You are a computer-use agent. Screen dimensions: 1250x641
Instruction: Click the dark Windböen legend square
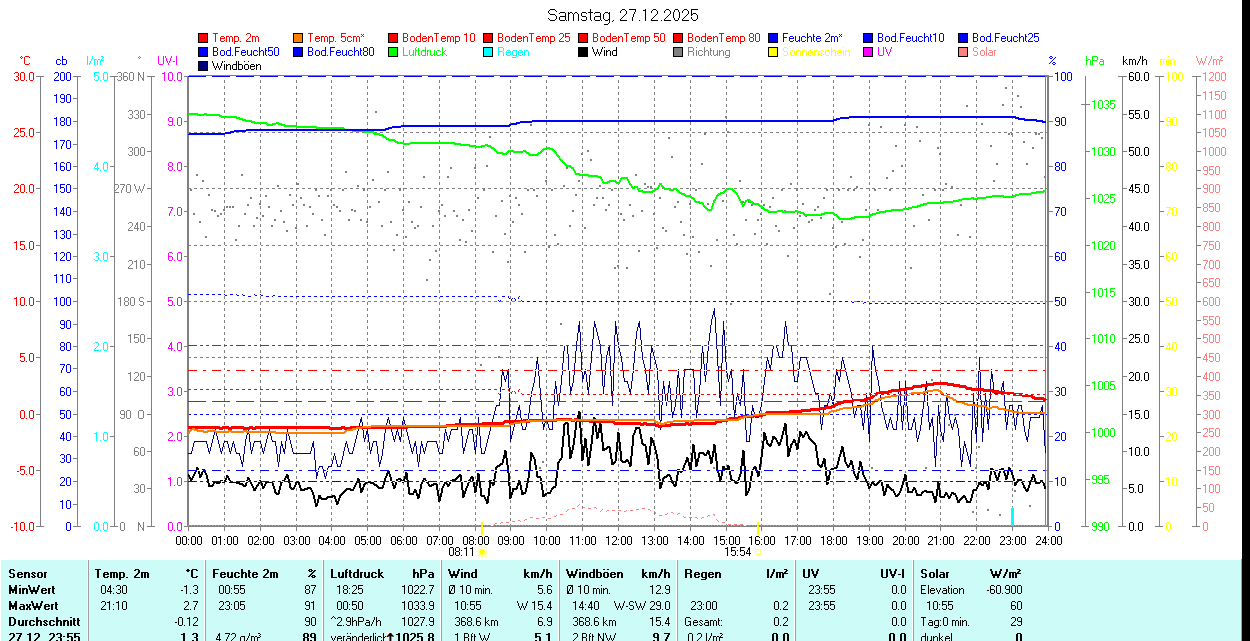204,66
